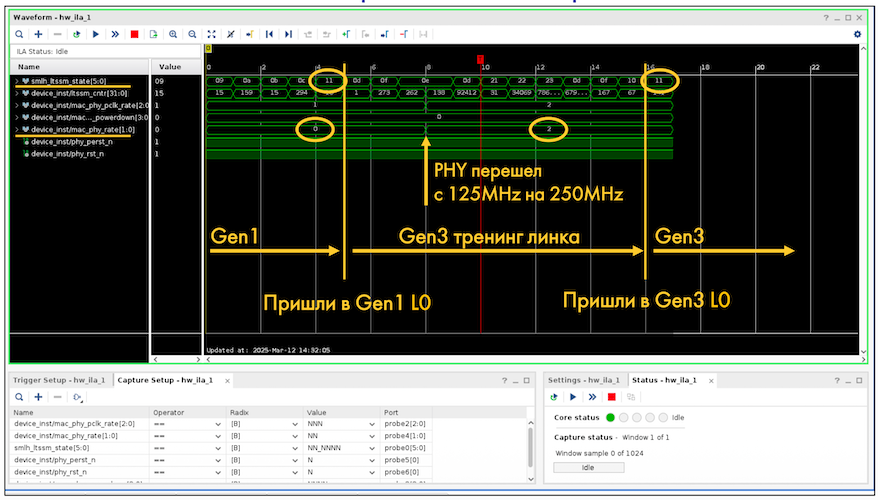This screenshot has height=500, width=880.
Task: Click the waveform horizontal scrollbar
Action: pyautogui.click(x=535, y=360)
